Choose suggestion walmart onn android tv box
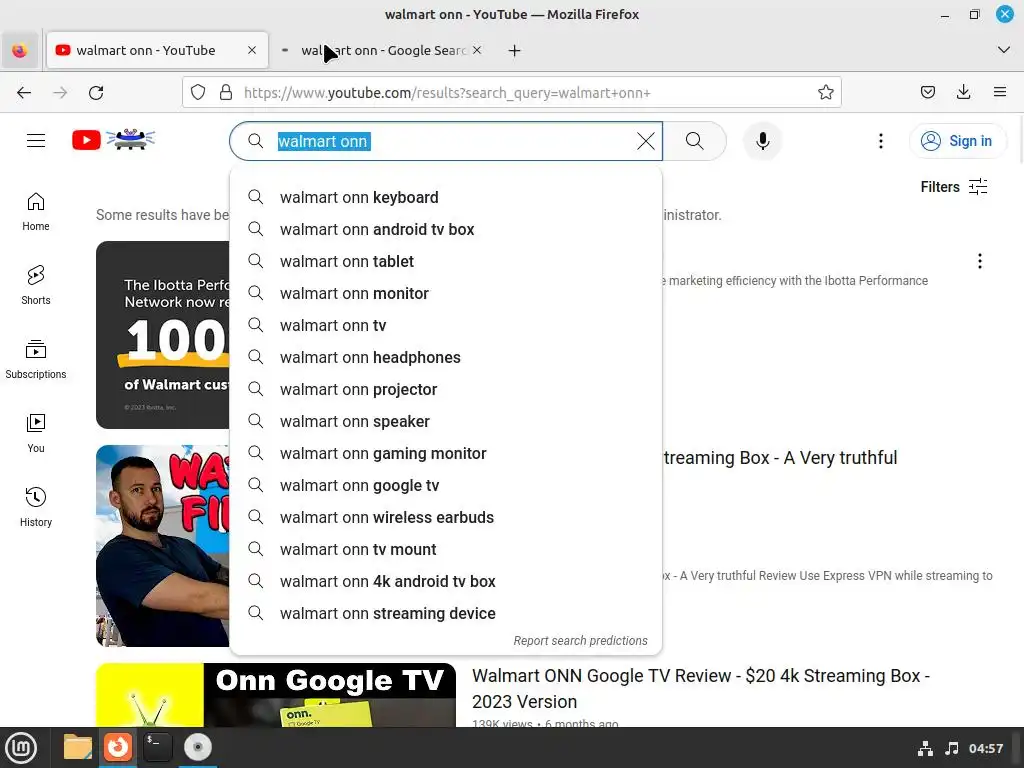This screenshot has width=1024, height=768. tap(446, 229)
